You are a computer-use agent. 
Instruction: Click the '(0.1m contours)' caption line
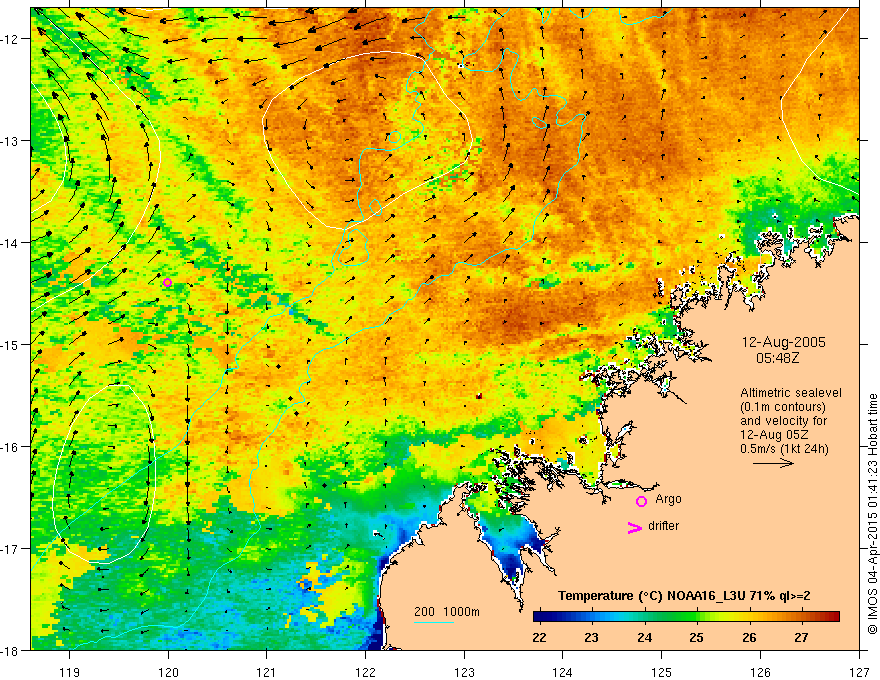point(783,407)
